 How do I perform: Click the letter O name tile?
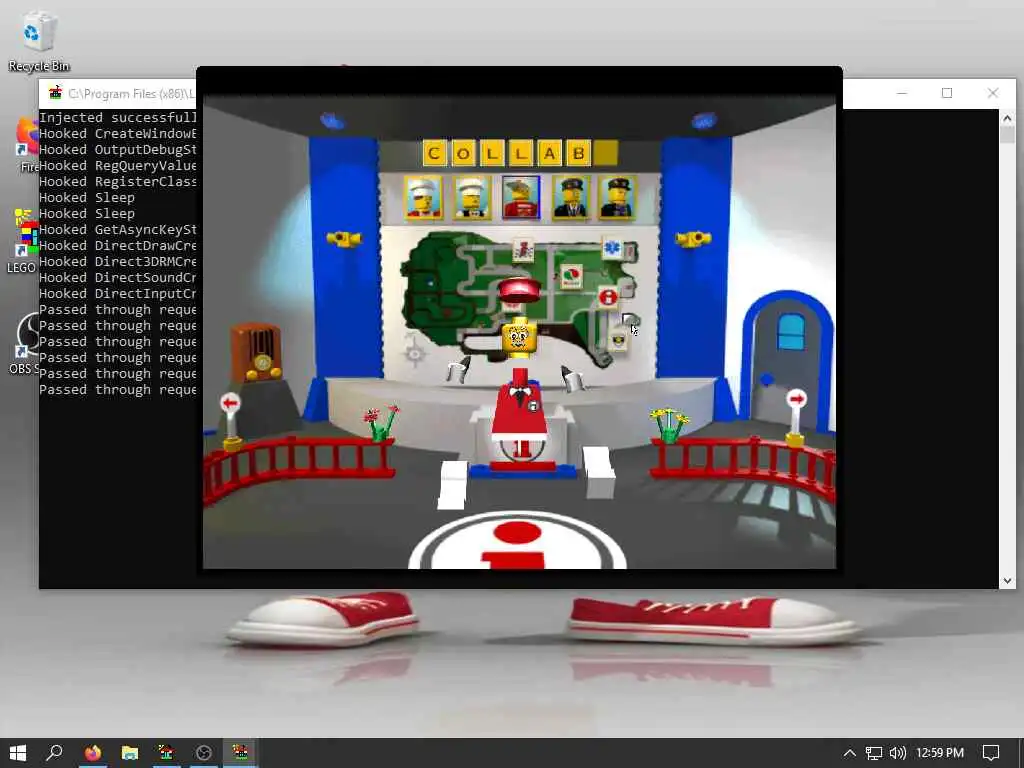coord(463,153)
